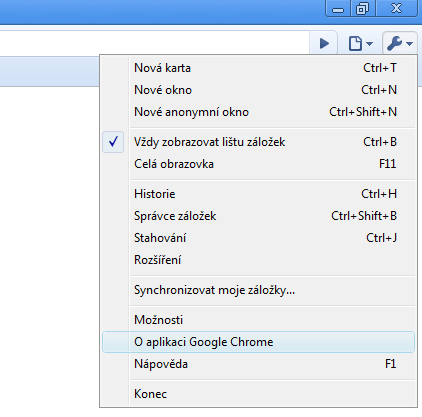The width and height of the screenshot is (422, 417).
Task: Open Možnosti options
Action: point(258,320)
